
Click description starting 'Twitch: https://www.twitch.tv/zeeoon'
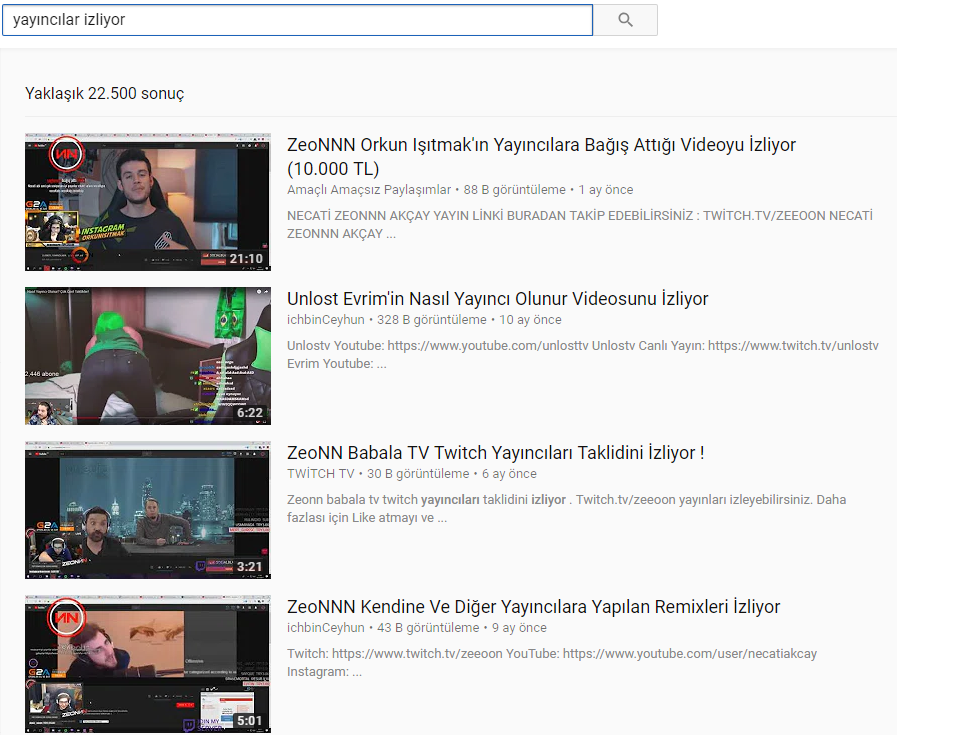[552, 663]
